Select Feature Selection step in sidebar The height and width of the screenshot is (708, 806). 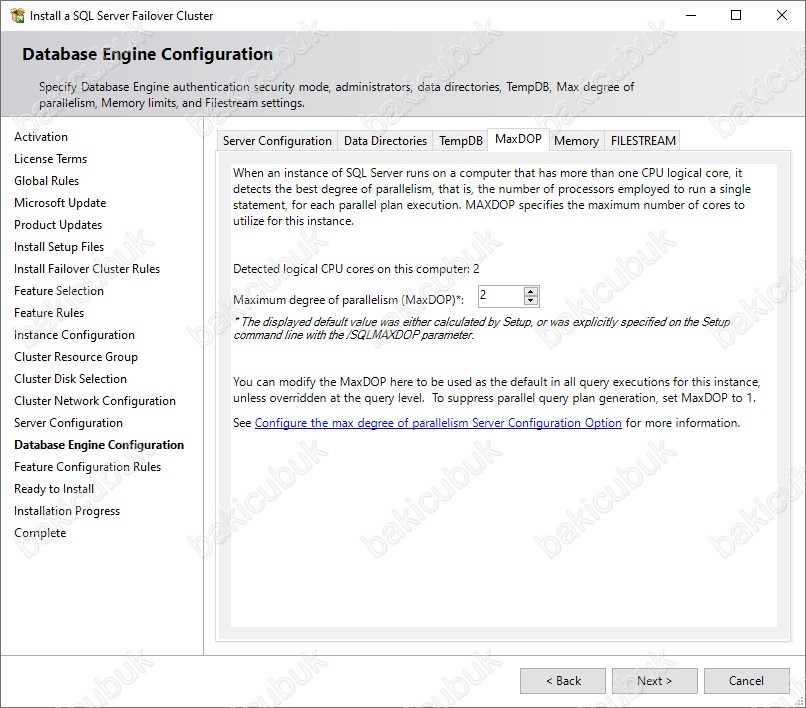(59, 291)
